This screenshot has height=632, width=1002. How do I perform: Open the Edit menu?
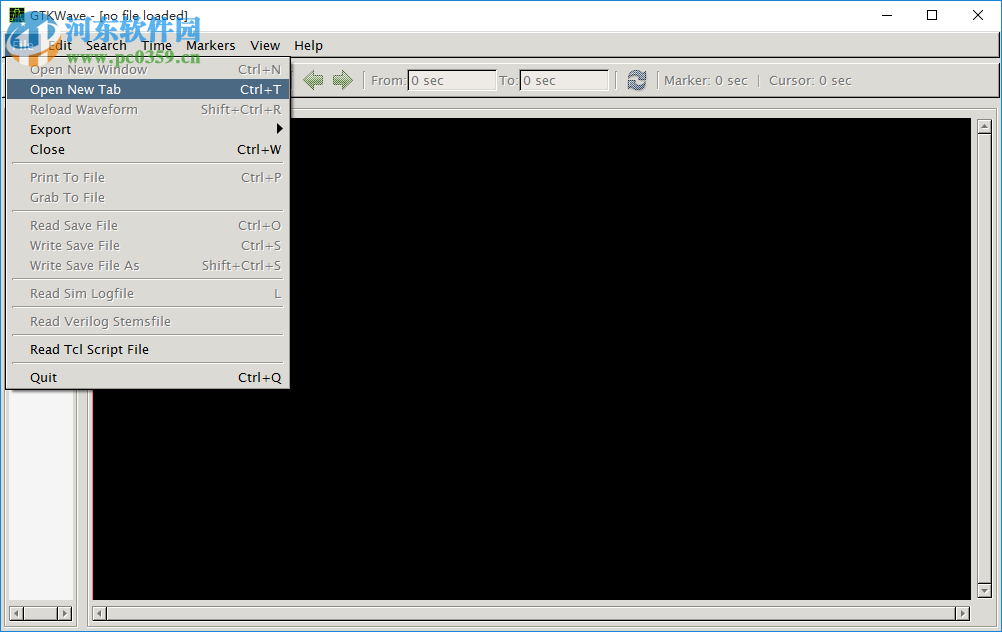coord(59,45)
